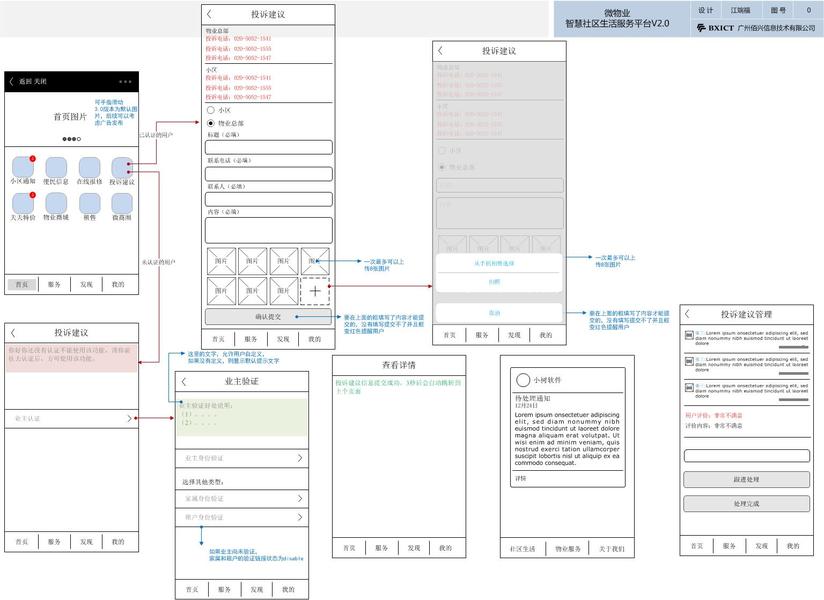
Task: Switch to 服务 tab on the home screen
Action: coord(54,284)
